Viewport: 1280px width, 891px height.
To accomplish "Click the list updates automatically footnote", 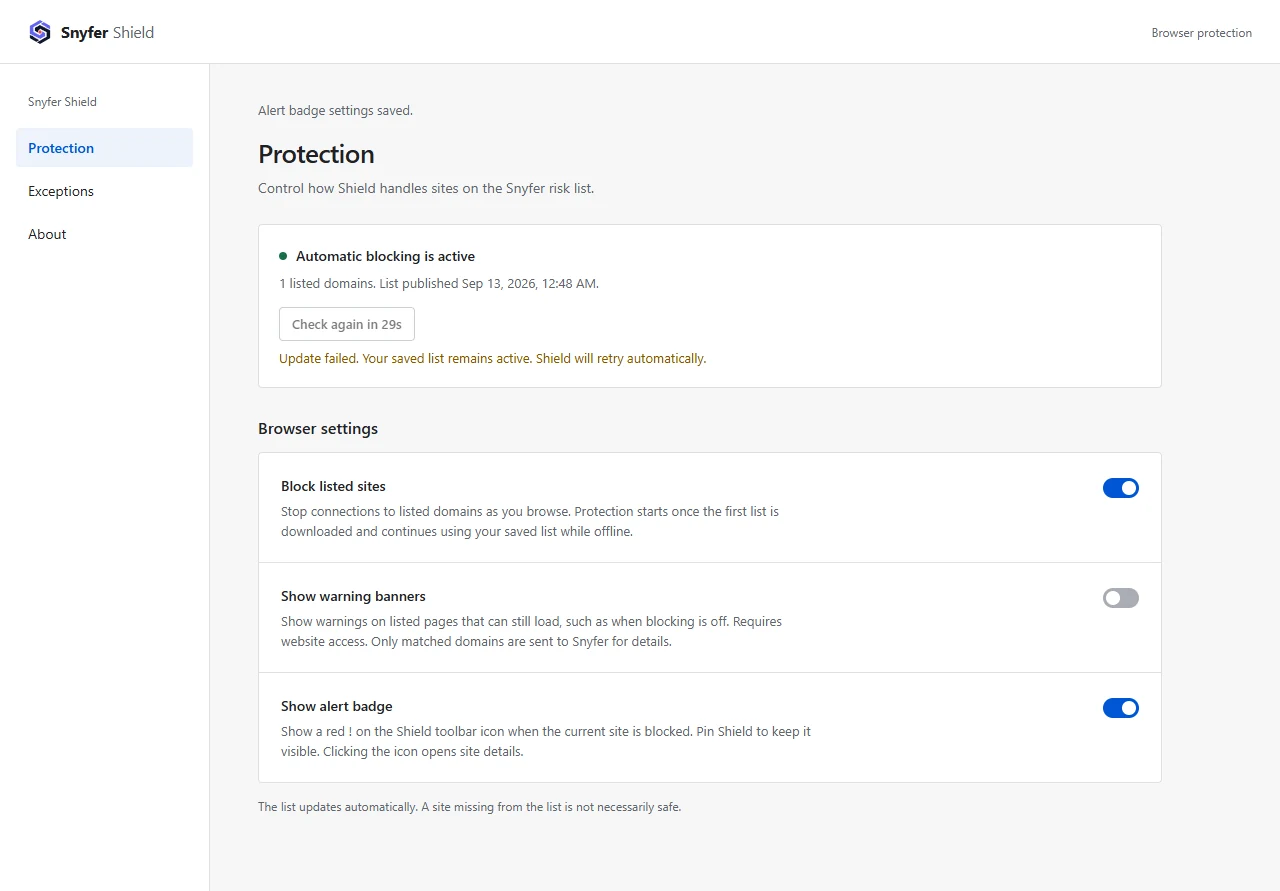I will tap(469, 807).
